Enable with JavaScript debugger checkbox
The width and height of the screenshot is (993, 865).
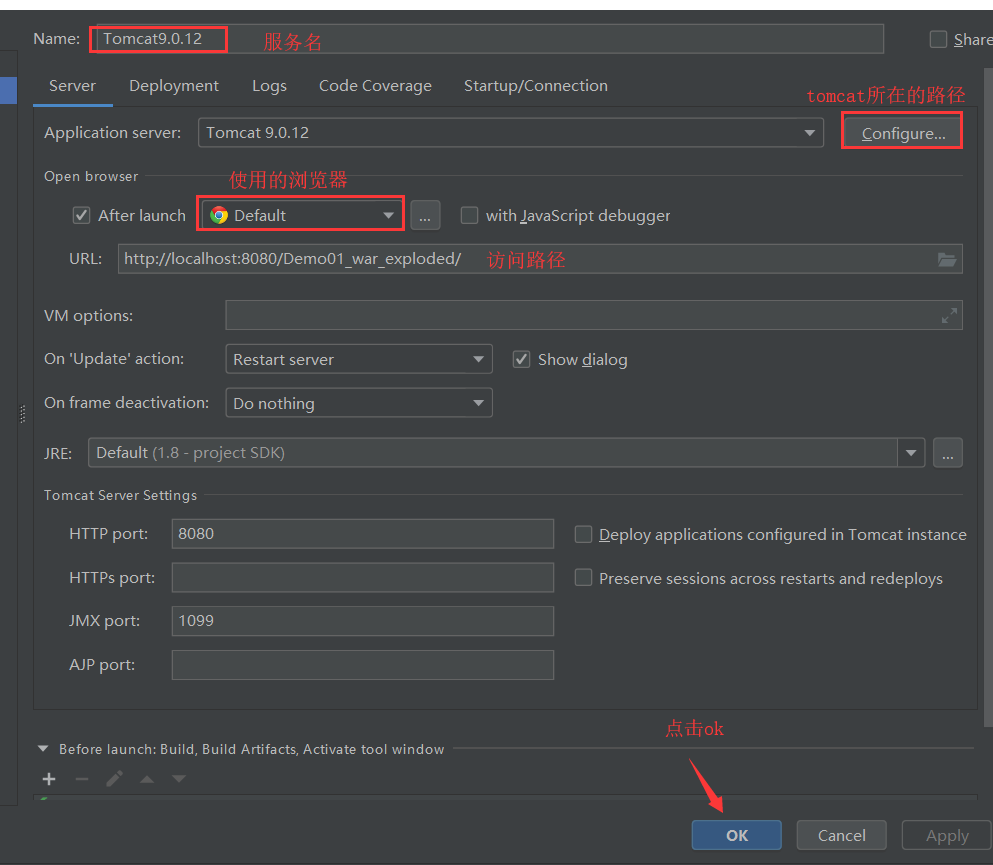(x=469, y=215)
